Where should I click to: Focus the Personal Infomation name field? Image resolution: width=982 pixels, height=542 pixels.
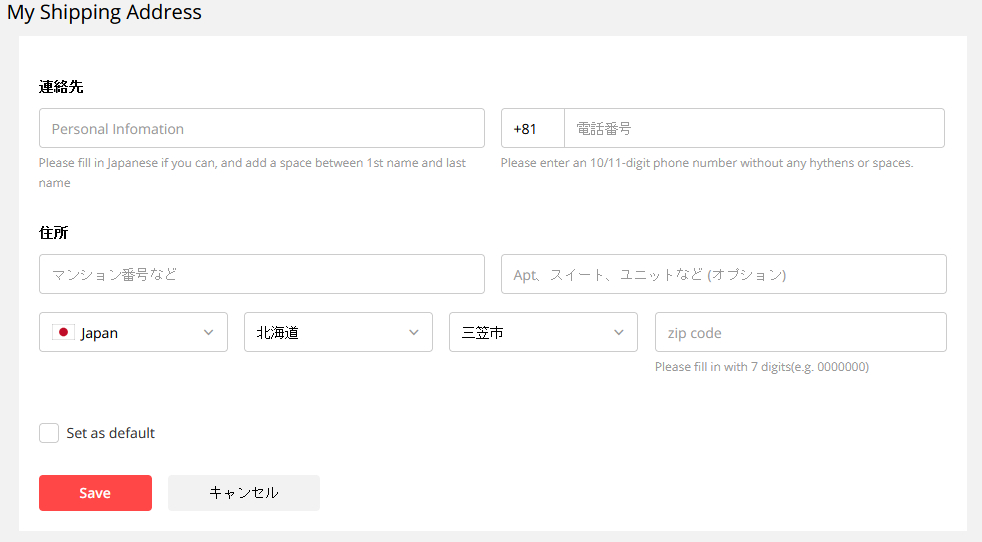(262, 128)
